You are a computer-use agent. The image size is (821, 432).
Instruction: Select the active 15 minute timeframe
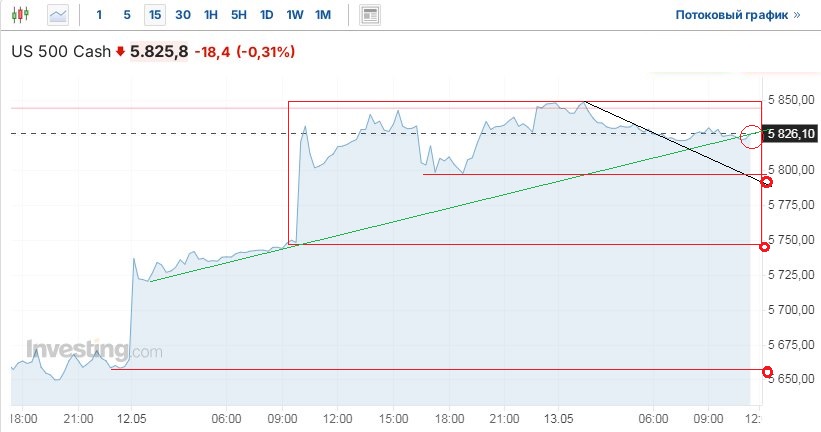click(x=154, y=15)
